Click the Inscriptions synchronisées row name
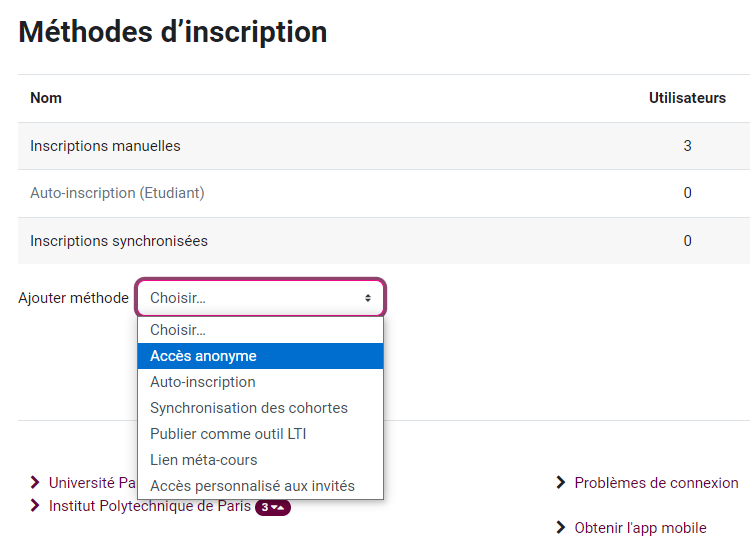This screenshot has height=539, width=750. [119, 241]
